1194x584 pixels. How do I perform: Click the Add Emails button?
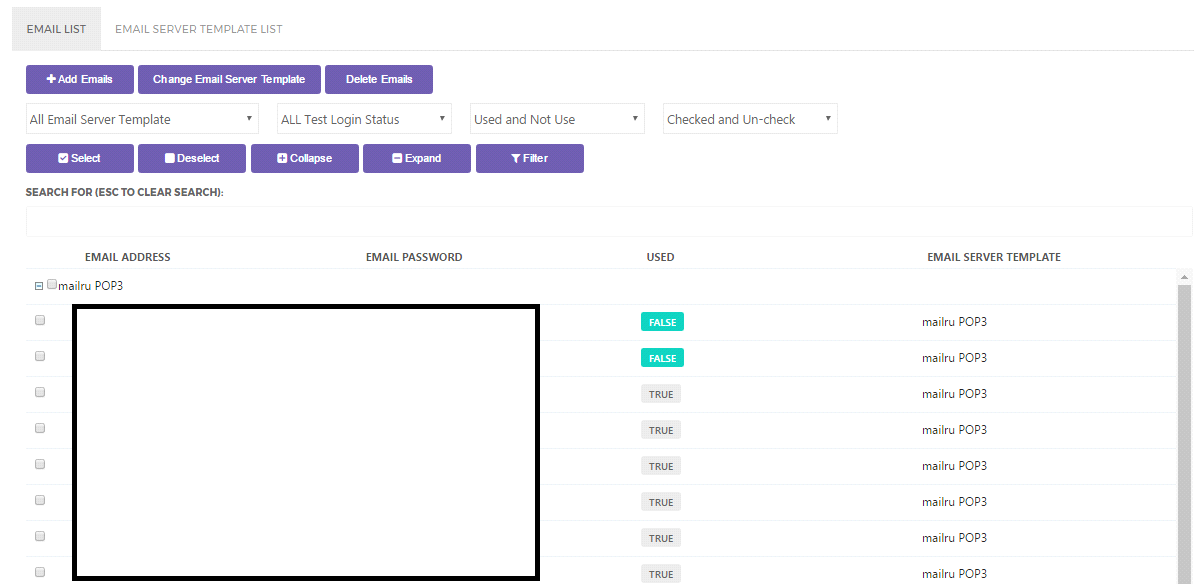click(80, 79)
